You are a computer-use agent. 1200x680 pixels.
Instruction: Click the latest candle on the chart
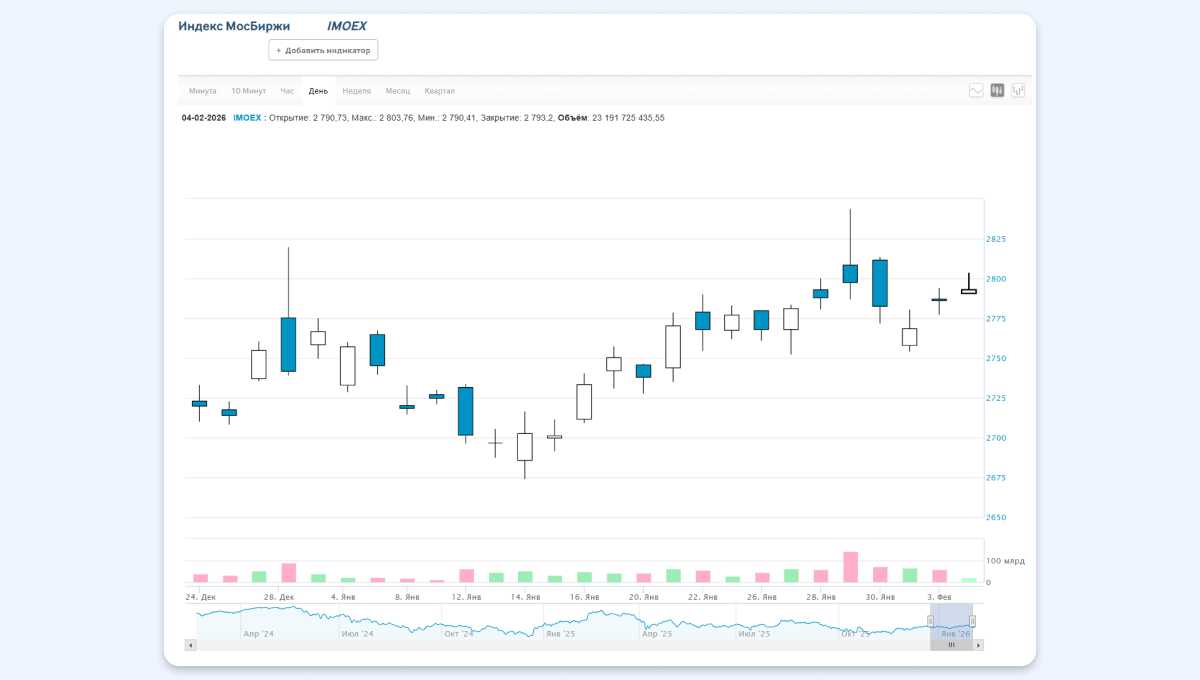pyautogui.click(x=968, y=291)
